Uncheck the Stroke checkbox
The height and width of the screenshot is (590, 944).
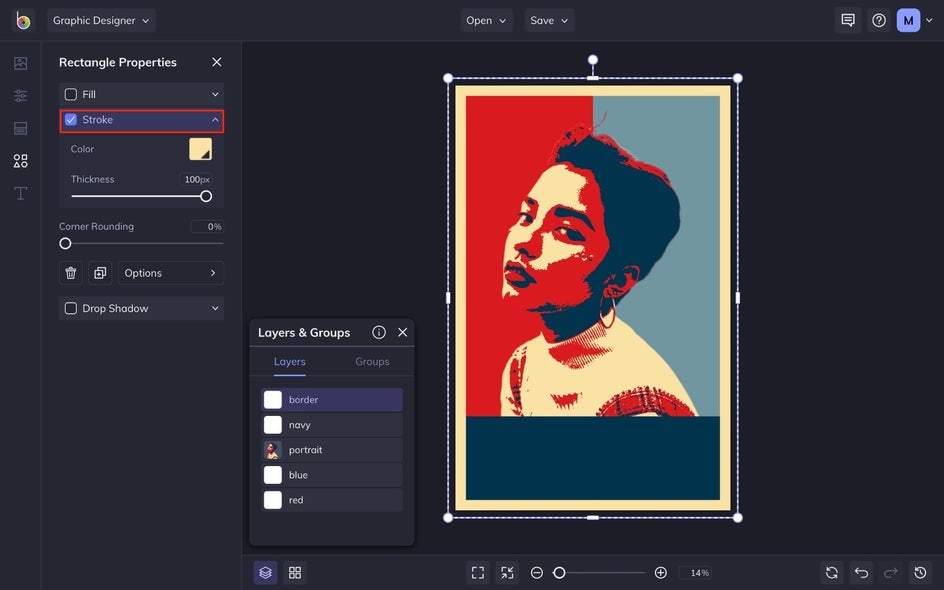(71, 120)
